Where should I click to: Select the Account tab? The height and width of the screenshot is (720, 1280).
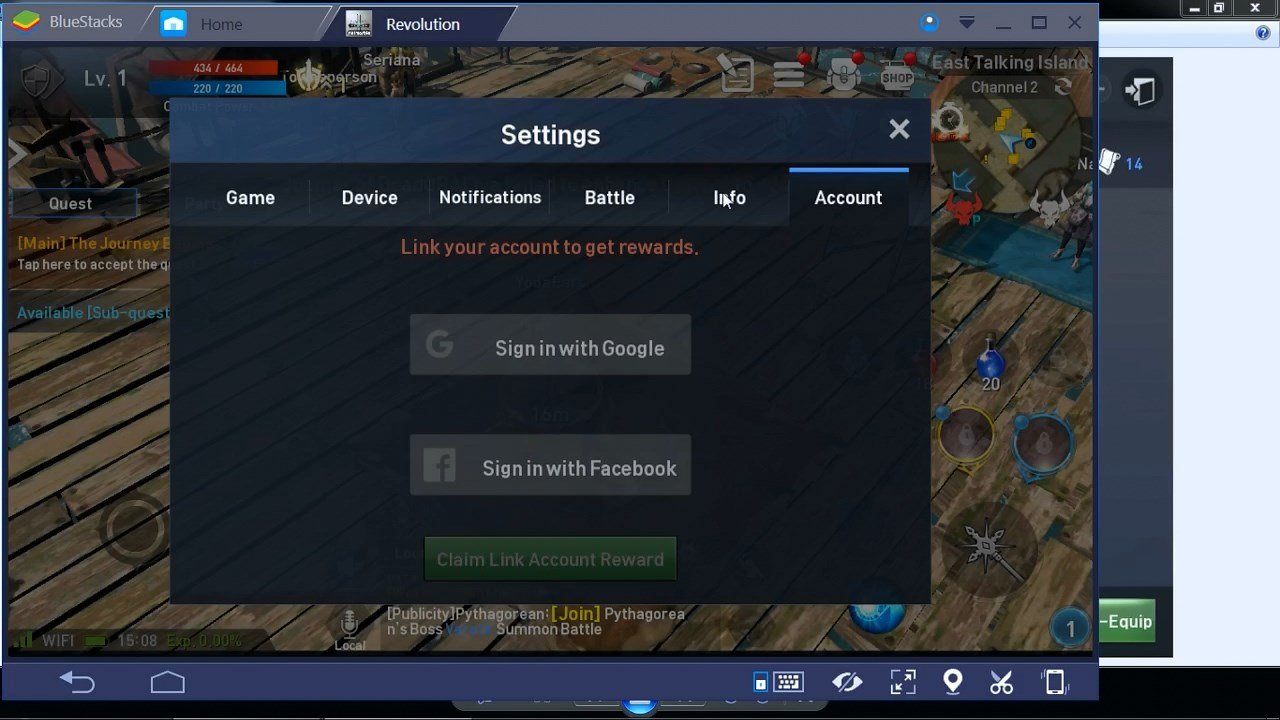tap(848, 198)
